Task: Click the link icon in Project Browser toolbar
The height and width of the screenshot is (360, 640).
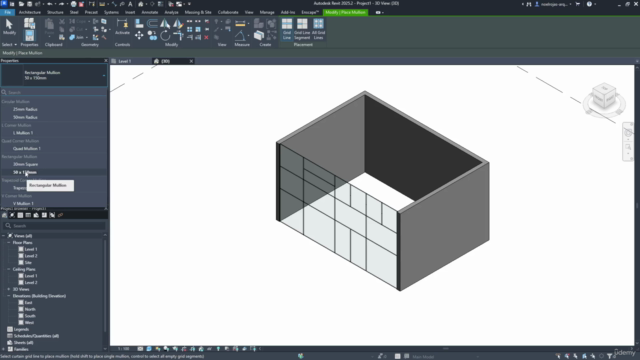Action: 60,215
